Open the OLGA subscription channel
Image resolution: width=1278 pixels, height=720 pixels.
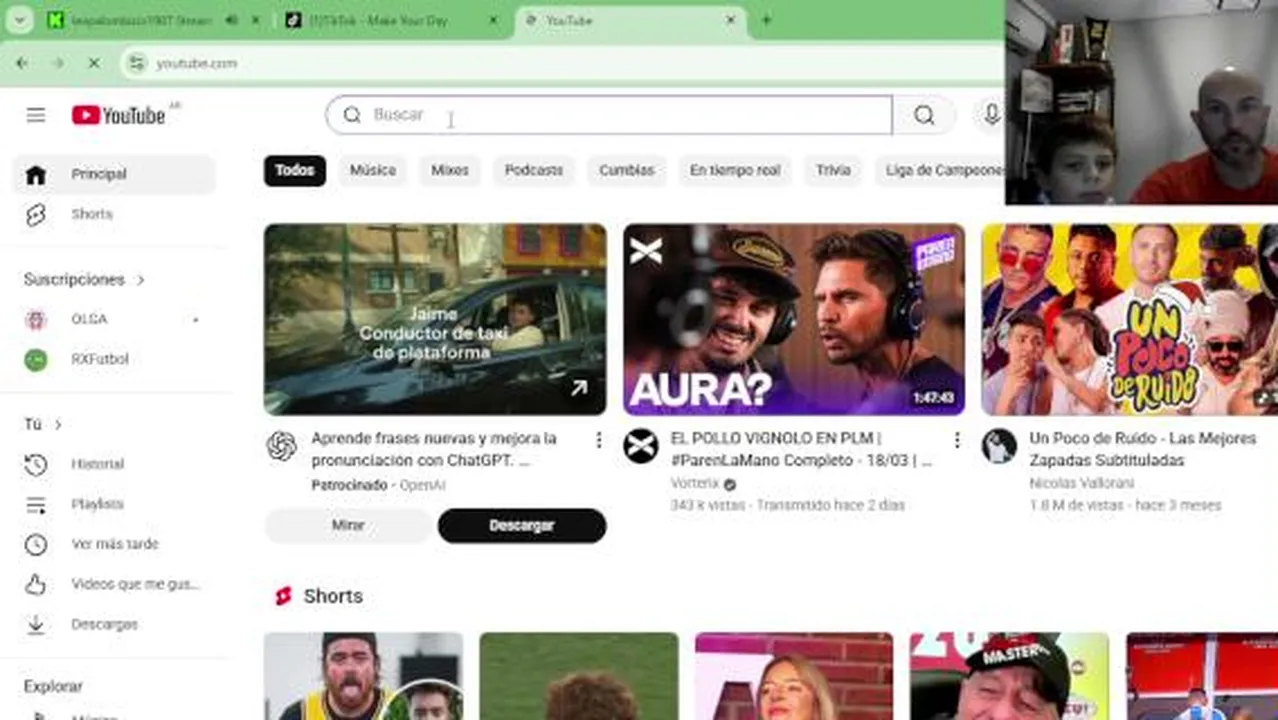[x=113, y=319]
